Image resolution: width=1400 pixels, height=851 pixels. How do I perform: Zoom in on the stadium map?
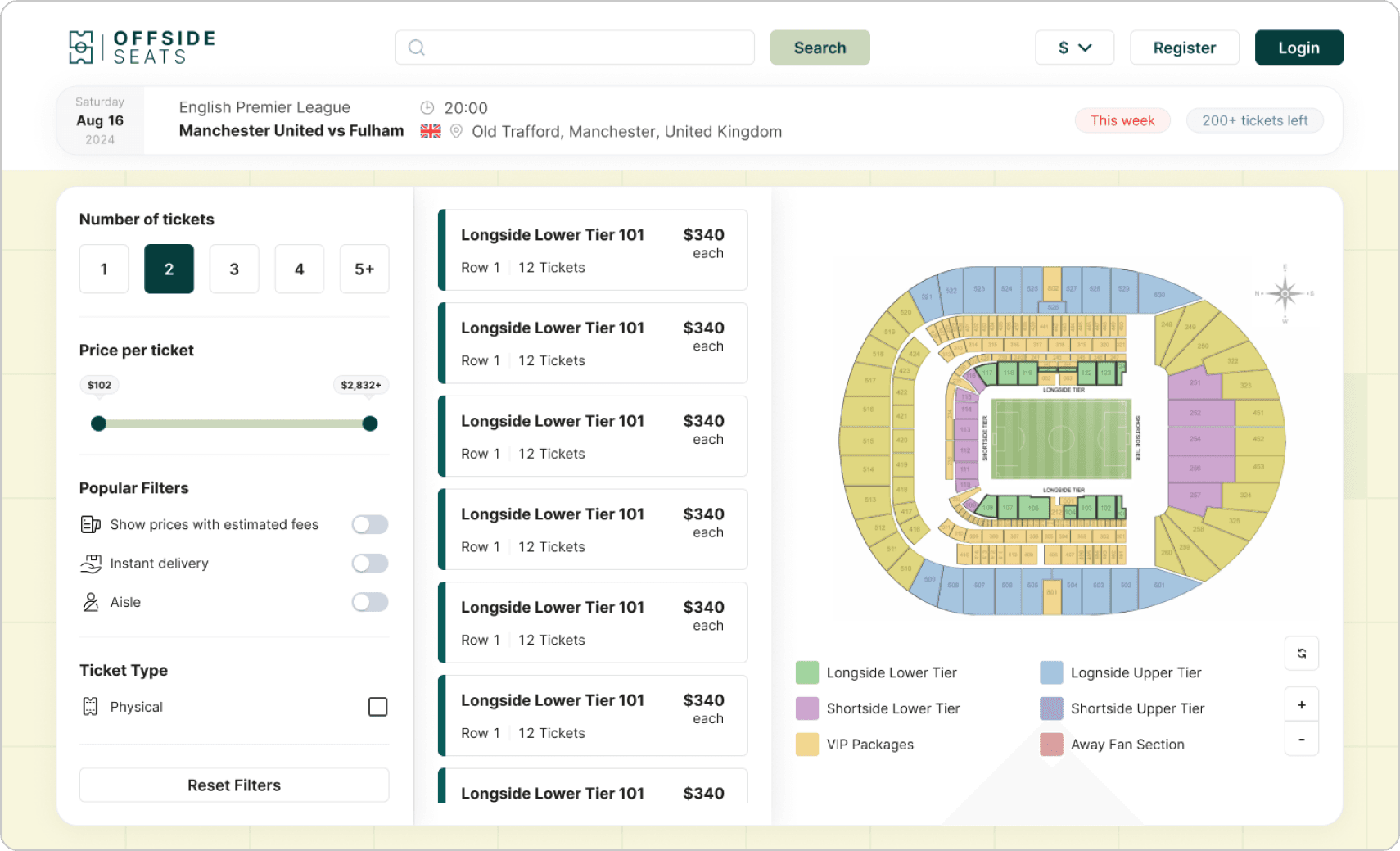click(x=1302, y=704)
